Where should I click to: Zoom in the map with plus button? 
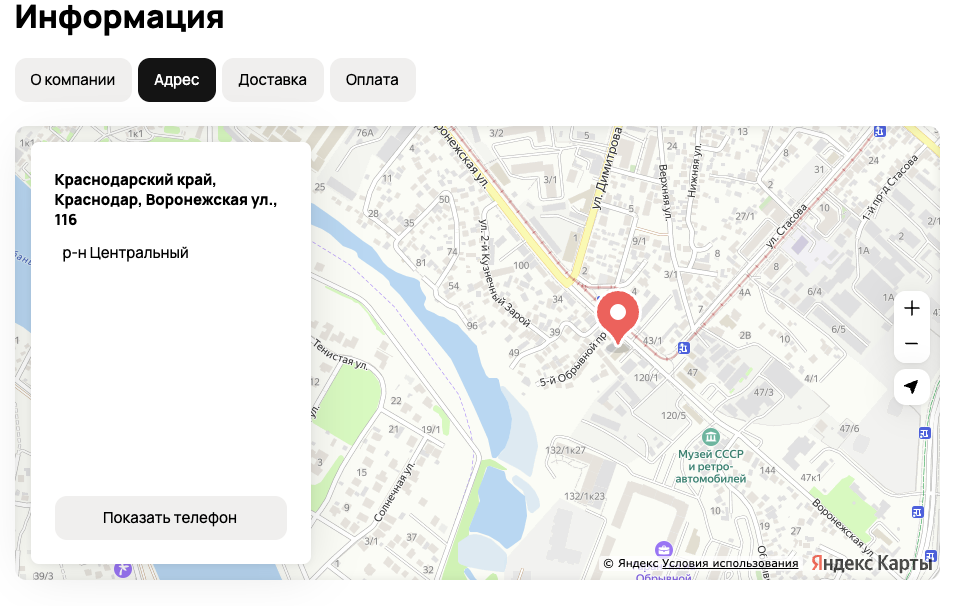[x=911, y=309]
